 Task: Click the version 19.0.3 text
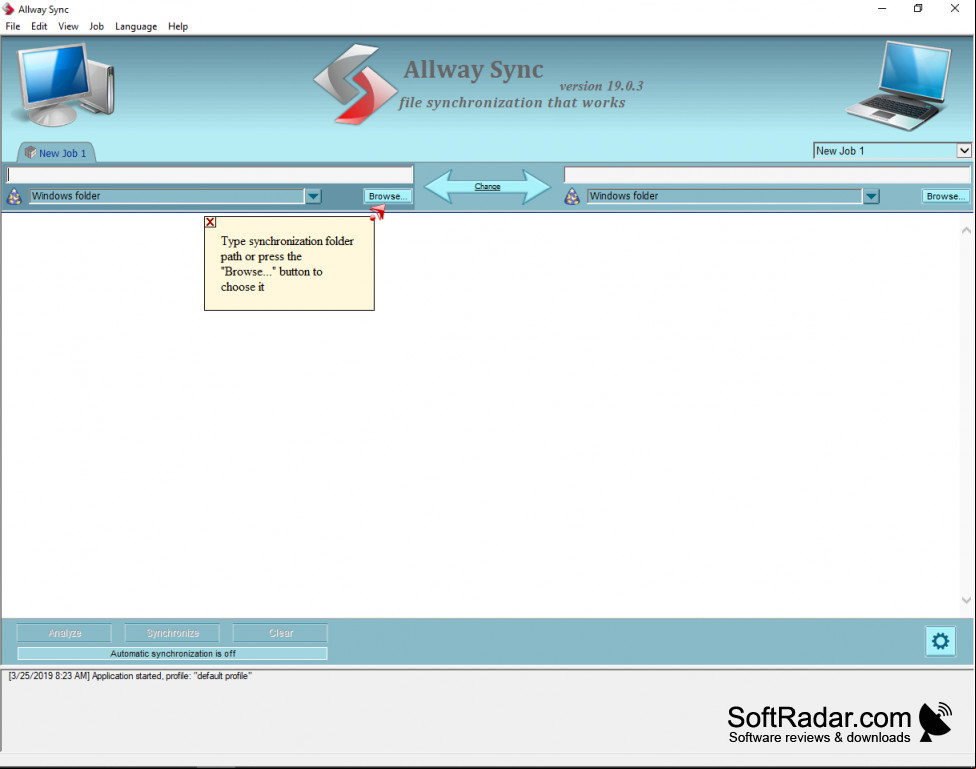tap(601, 86)
